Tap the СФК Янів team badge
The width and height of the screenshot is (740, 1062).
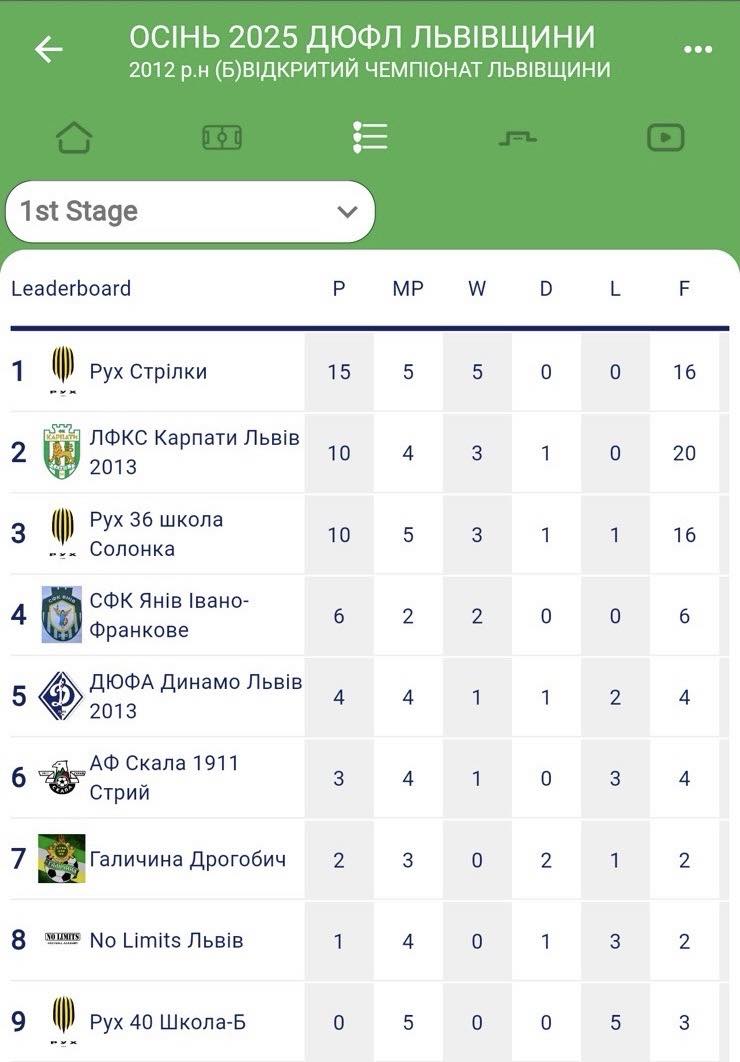pyautogui.click(x=62, y=615)
